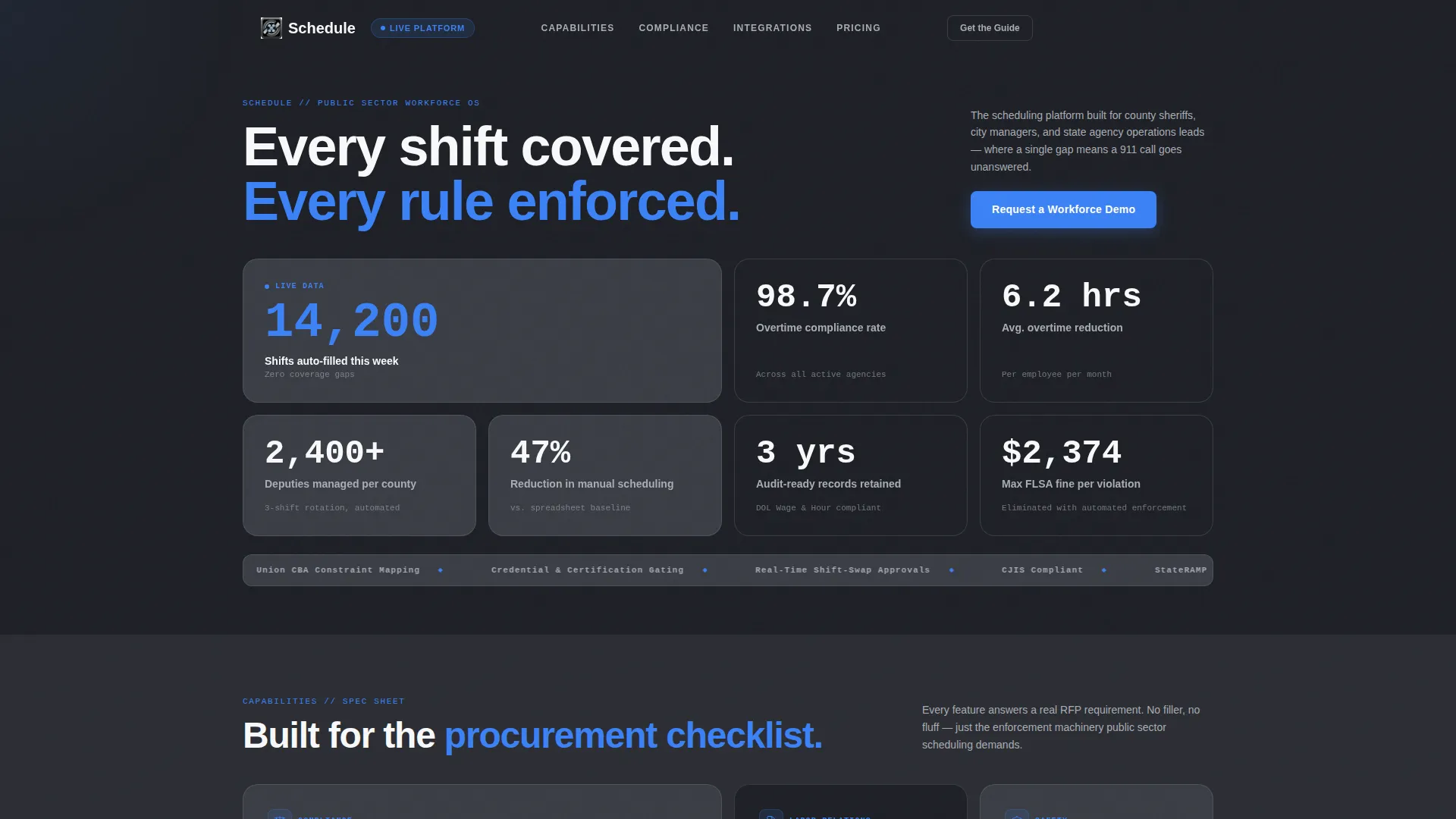The image size is (1456, 819).
Task: Open the Integrations nav item
Action: pos(772,28)
